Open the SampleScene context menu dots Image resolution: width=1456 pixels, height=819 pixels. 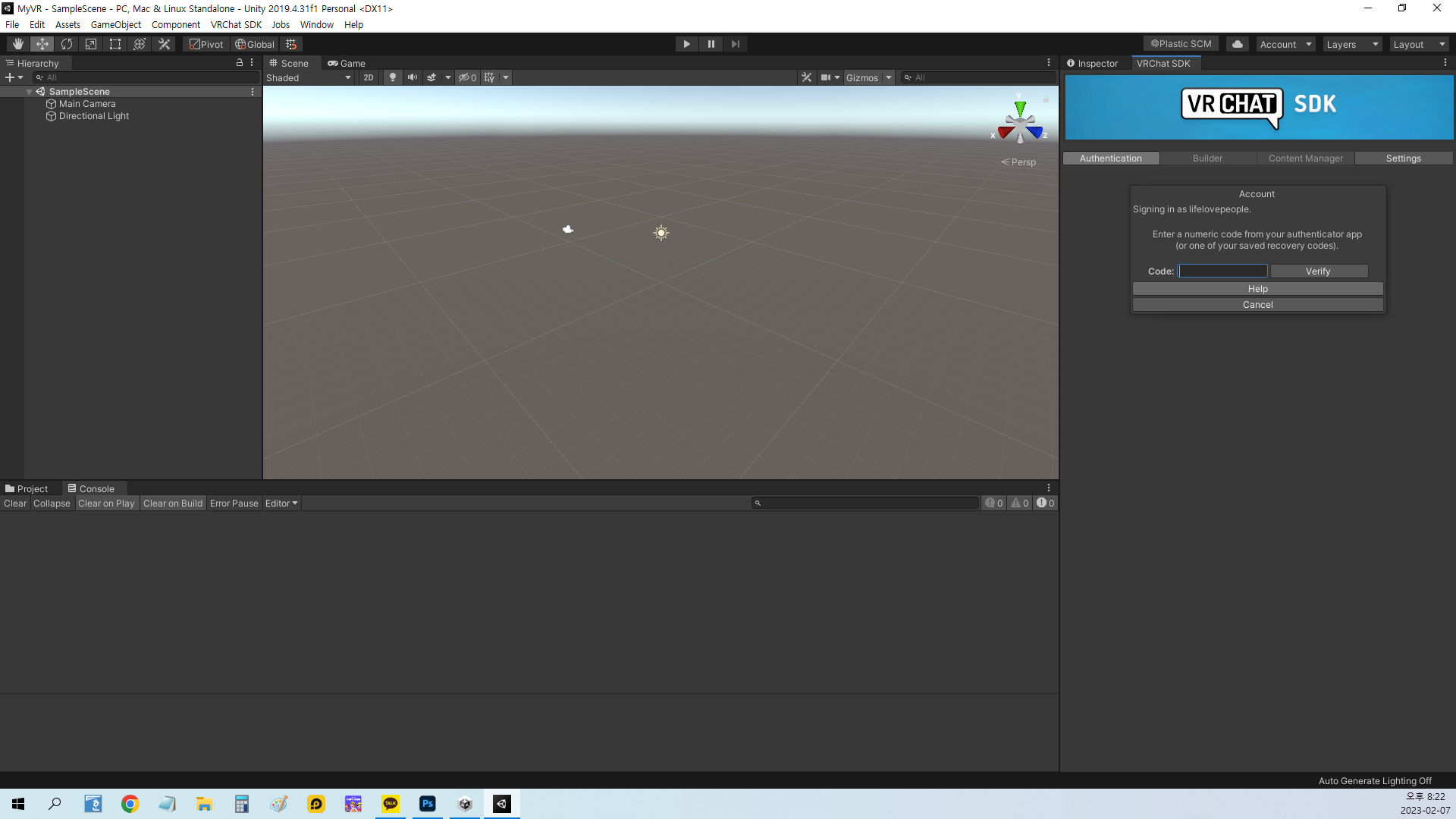point(253,92)
